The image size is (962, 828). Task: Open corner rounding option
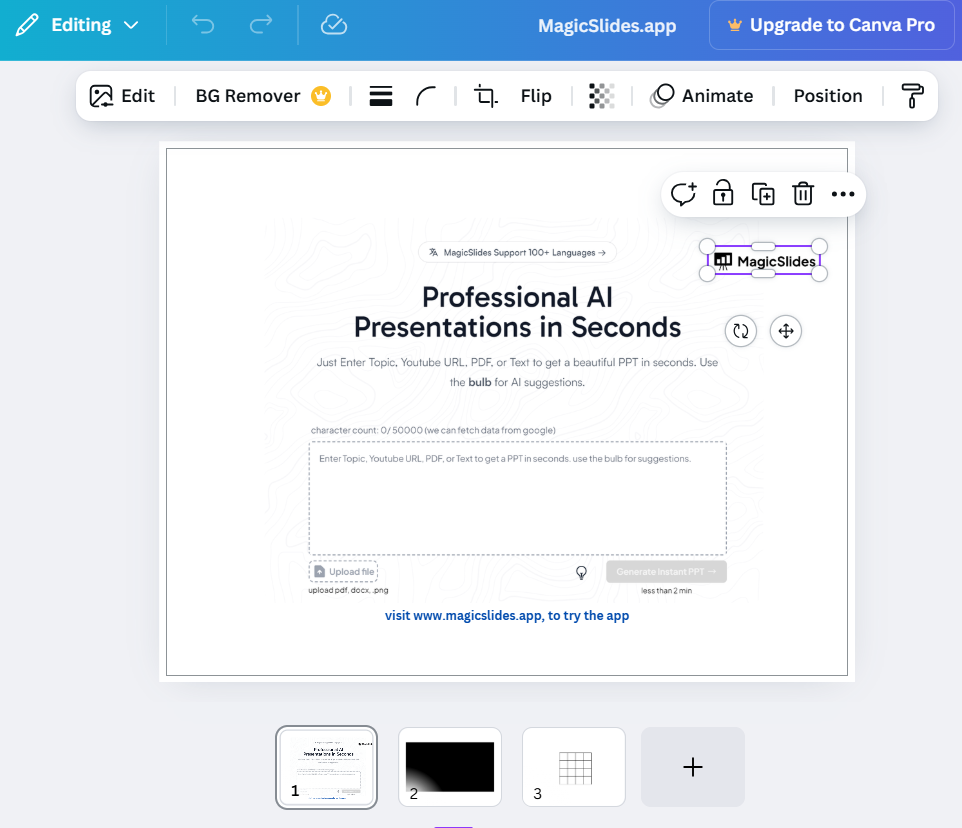click(426, 96)
